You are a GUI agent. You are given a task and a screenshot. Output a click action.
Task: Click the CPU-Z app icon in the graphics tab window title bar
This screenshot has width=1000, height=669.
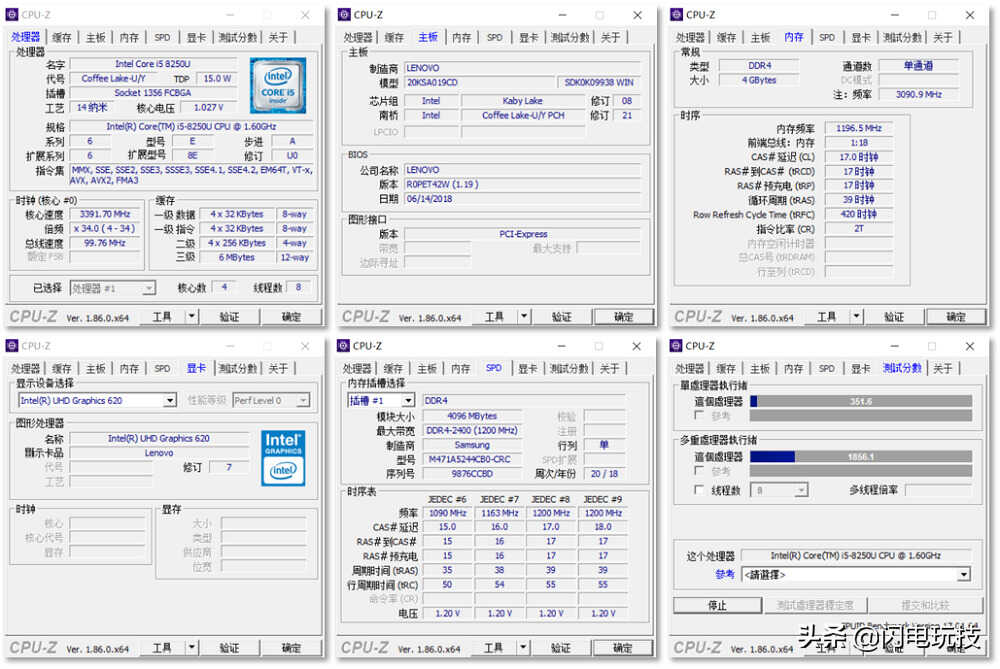[11, 346]
